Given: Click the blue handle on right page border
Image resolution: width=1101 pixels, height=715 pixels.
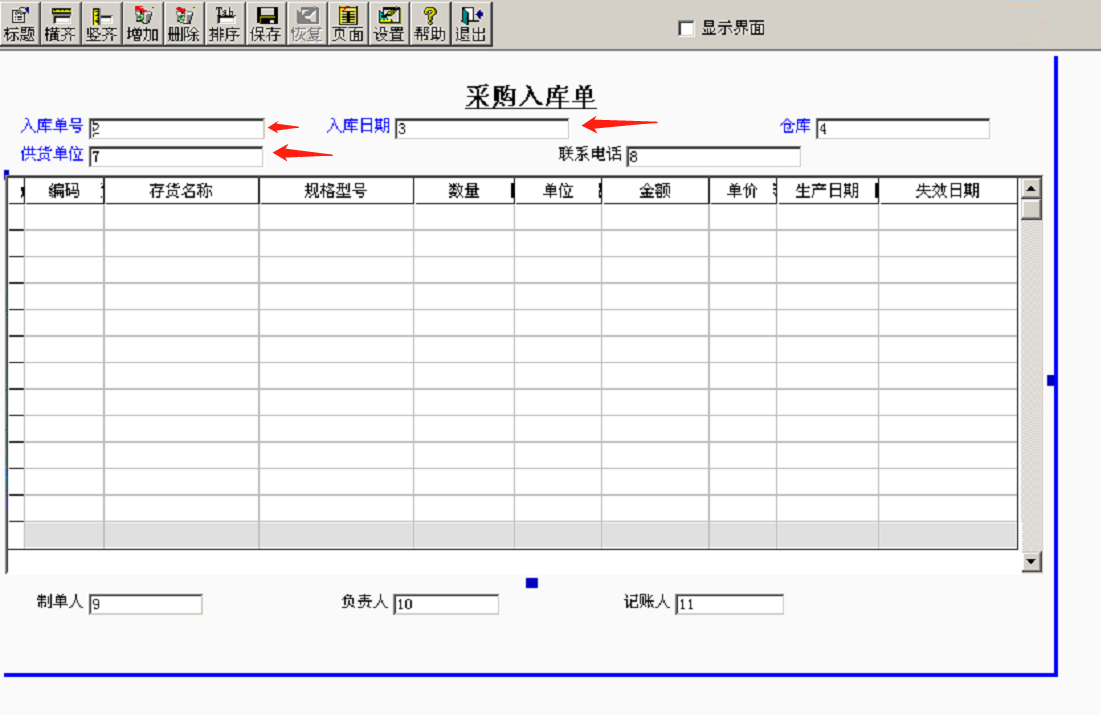Looking at the screenshot, I should [1051, 380].
